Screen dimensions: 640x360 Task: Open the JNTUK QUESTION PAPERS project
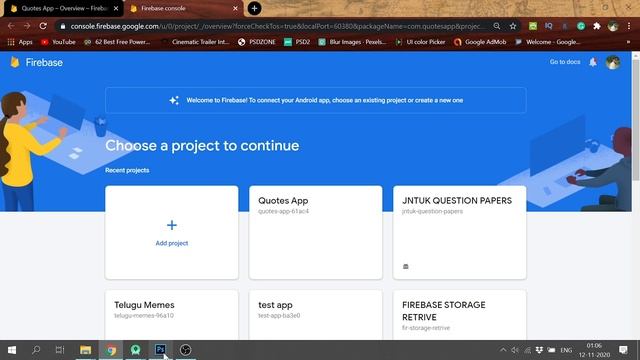click(x=460, y=233)
